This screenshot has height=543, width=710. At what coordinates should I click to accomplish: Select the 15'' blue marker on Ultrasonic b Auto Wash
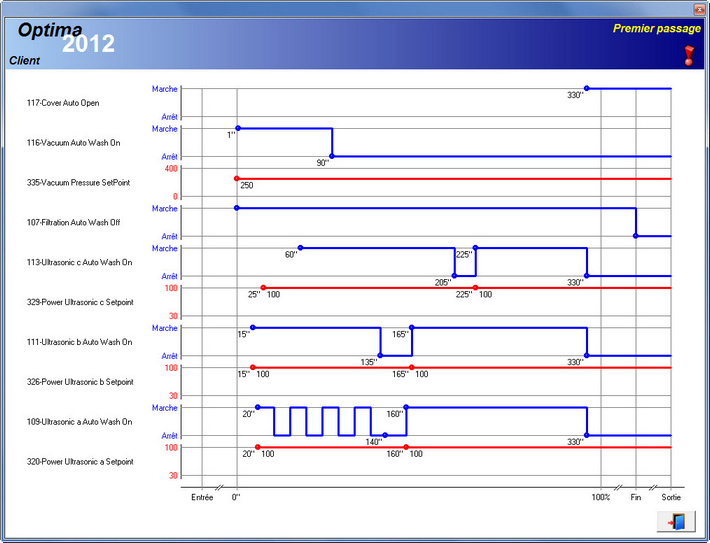tap(253, 327)
